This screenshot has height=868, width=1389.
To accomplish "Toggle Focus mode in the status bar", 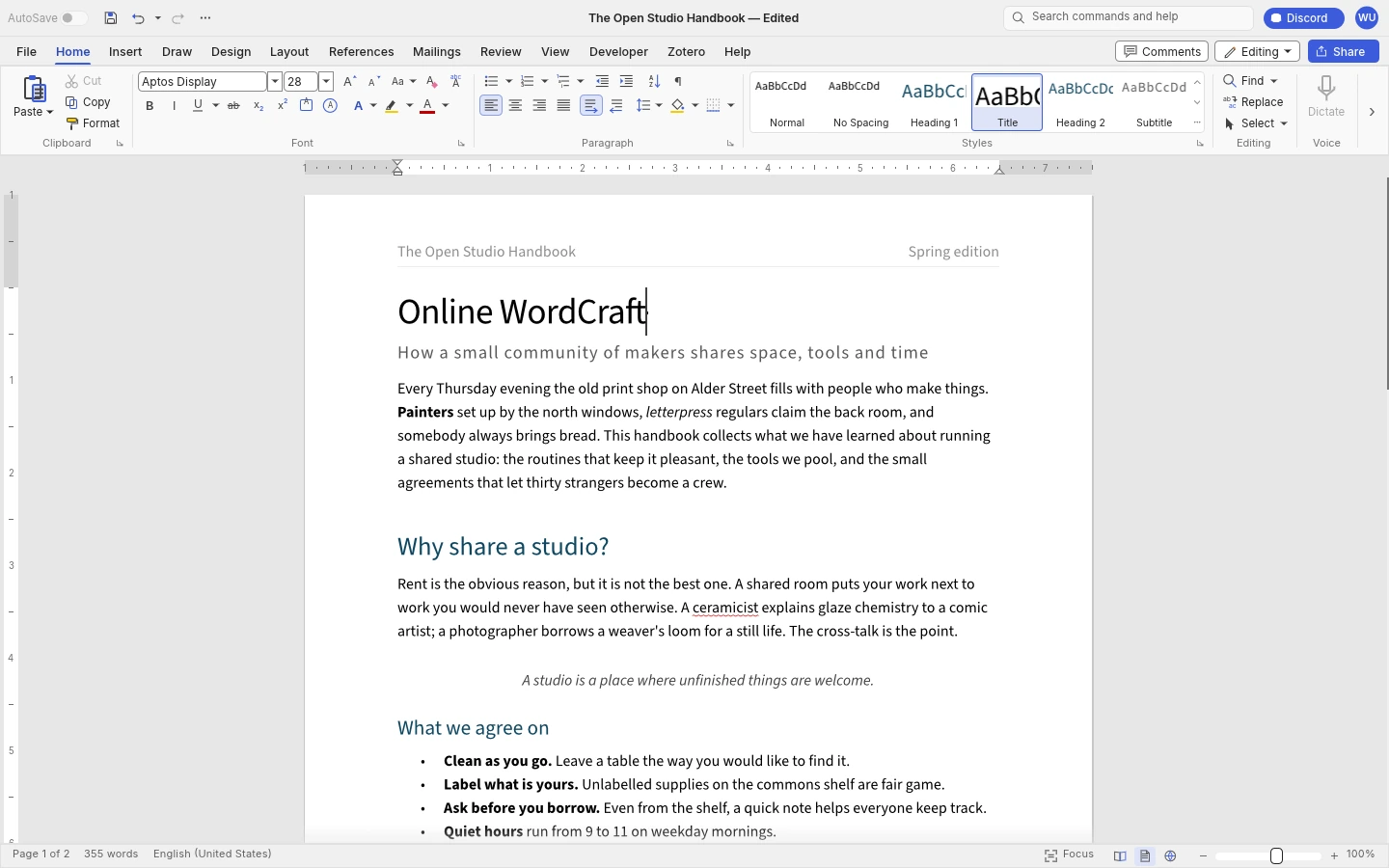I will coord(1069,854).
